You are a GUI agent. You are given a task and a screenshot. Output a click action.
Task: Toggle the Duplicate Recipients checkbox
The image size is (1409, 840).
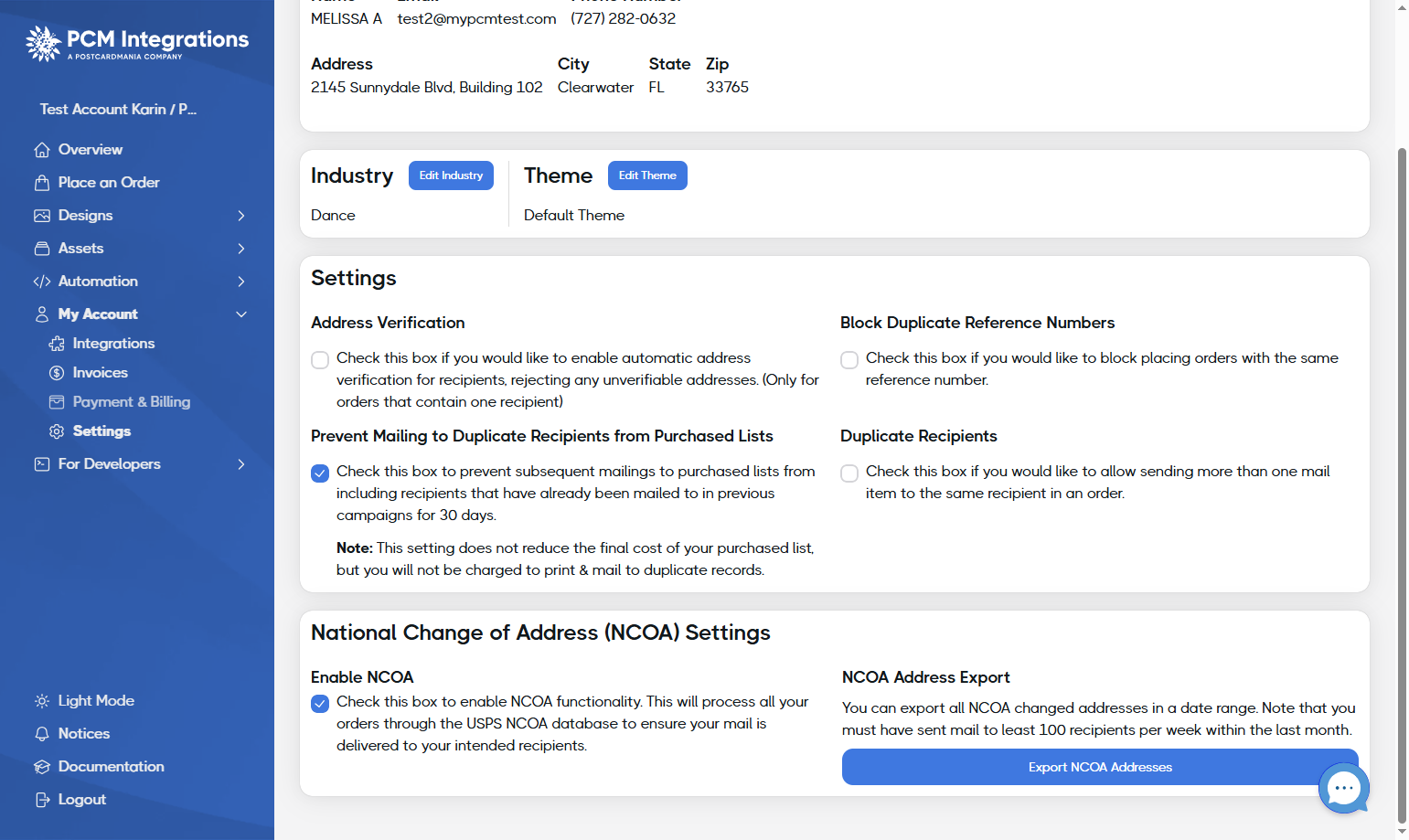coord(849,473)
